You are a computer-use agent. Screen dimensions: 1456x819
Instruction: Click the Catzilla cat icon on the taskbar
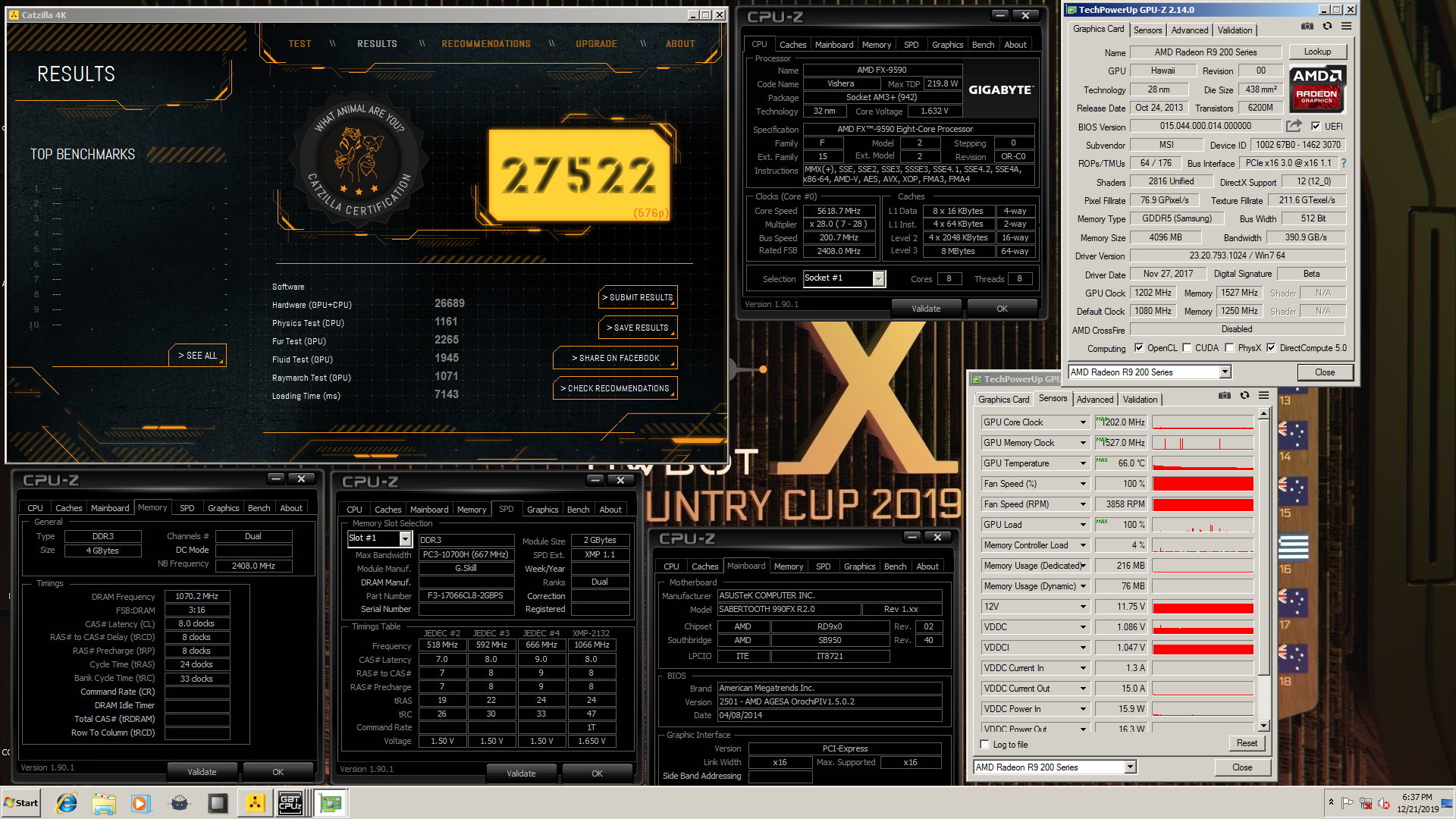click(180, 803)
